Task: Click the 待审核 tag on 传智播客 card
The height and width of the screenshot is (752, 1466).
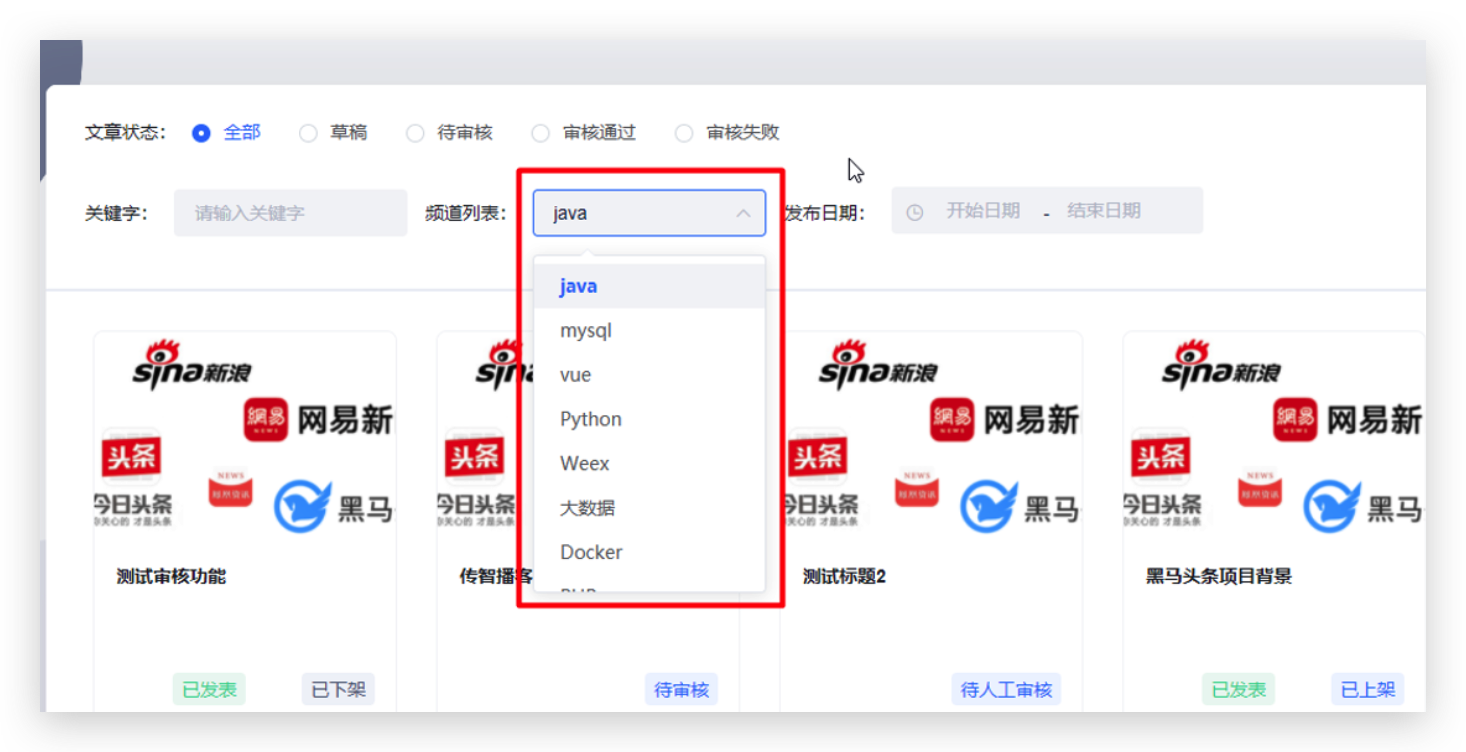Action: 681,689
